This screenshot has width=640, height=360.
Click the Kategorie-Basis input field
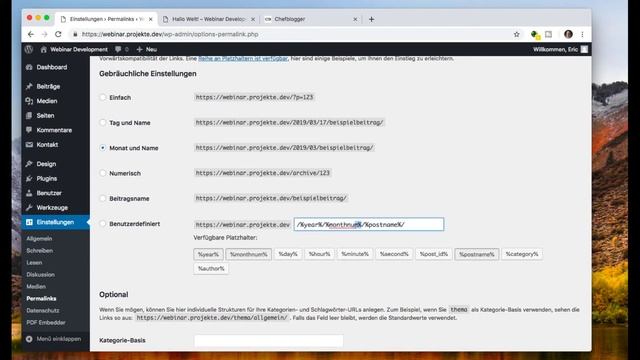coord(269,340)
